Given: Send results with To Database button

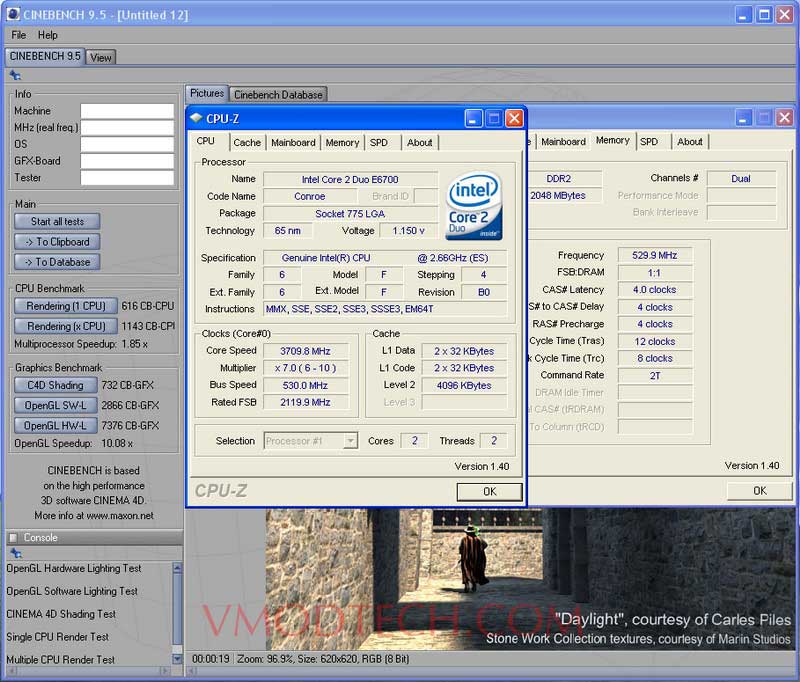Looking at the screenshot, I should (x=57, y=262).
